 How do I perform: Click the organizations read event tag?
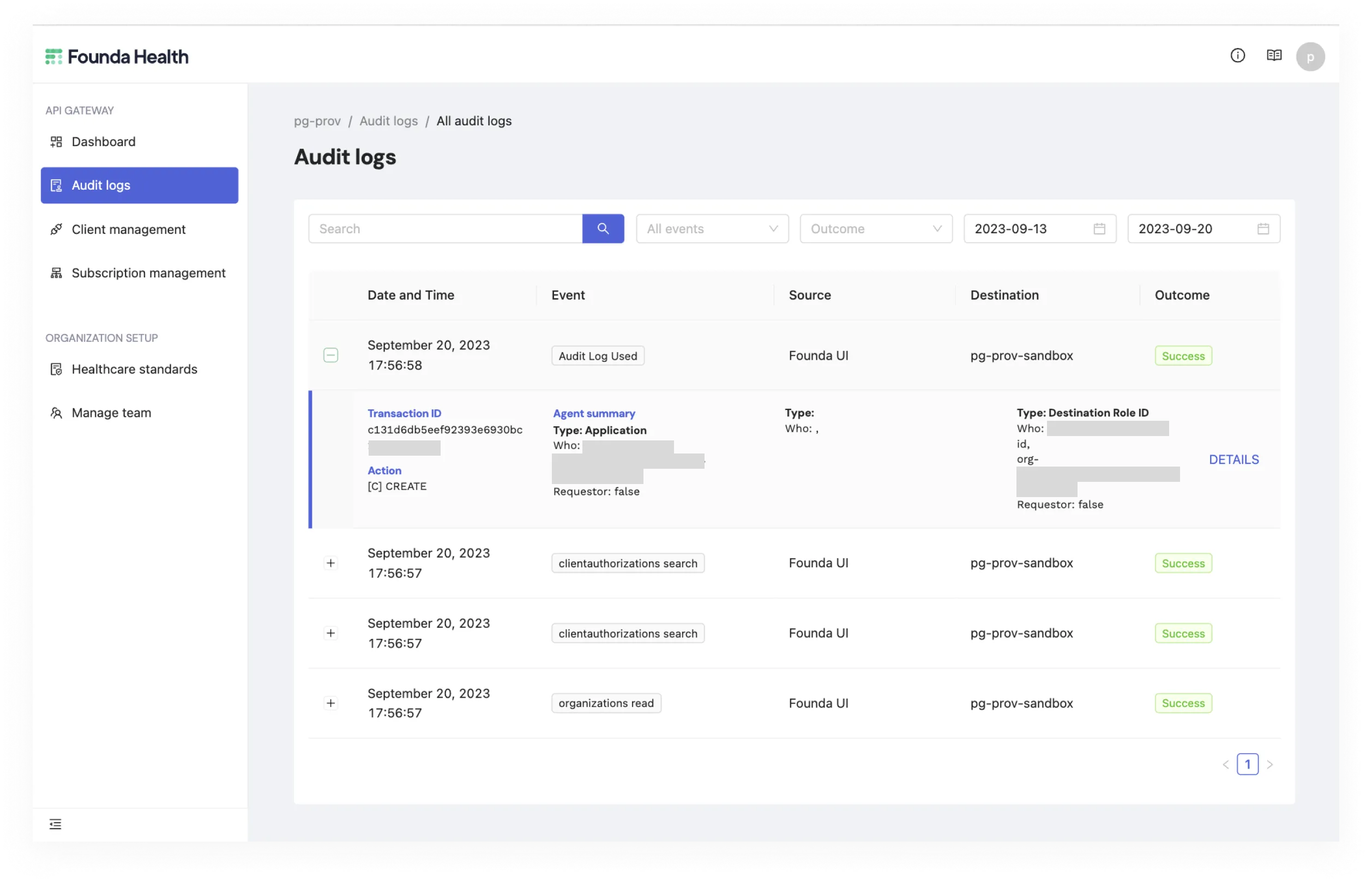(x=606, y=703)
